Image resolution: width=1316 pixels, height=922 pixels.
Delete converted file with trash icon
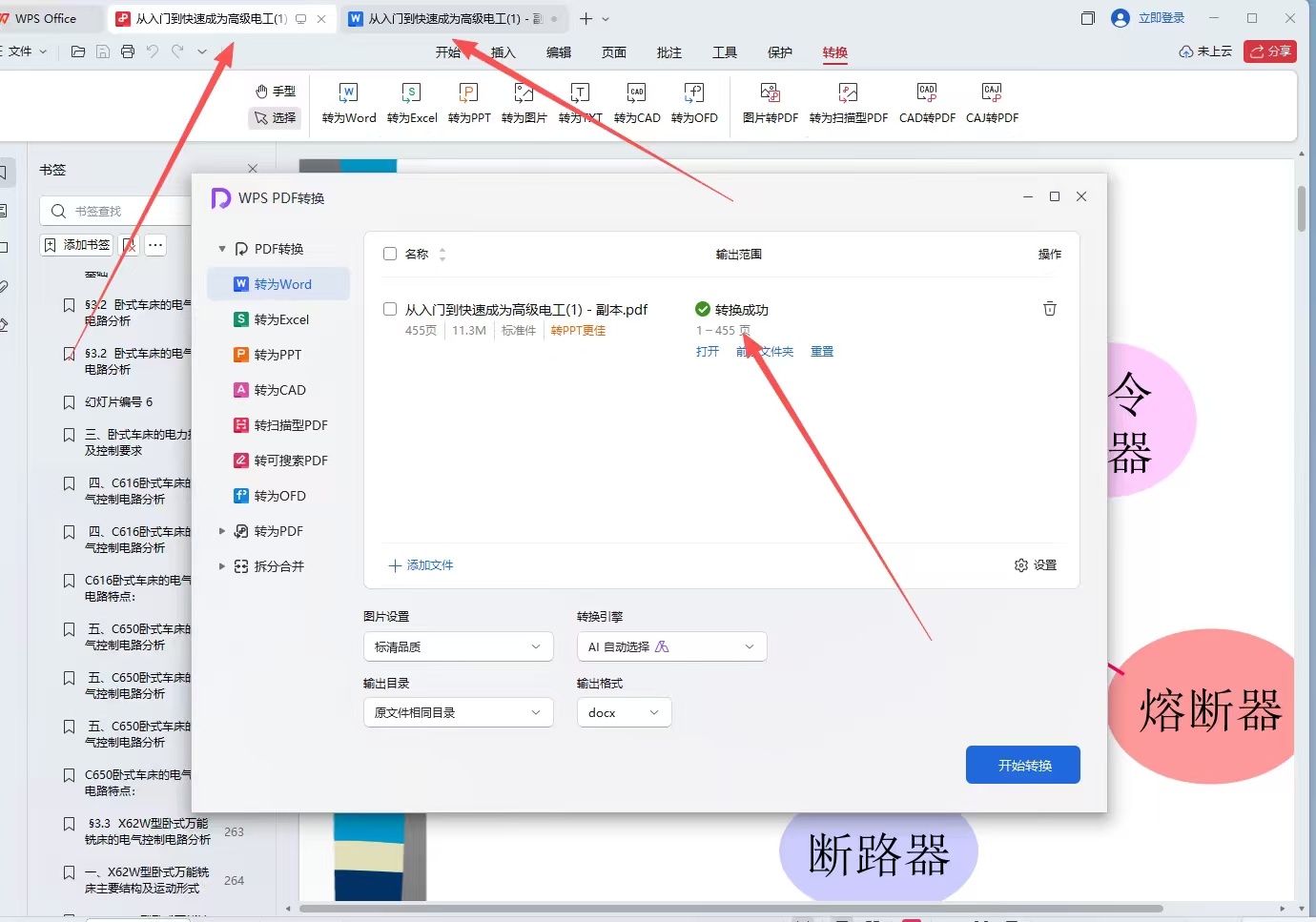tap(1050, 309)
